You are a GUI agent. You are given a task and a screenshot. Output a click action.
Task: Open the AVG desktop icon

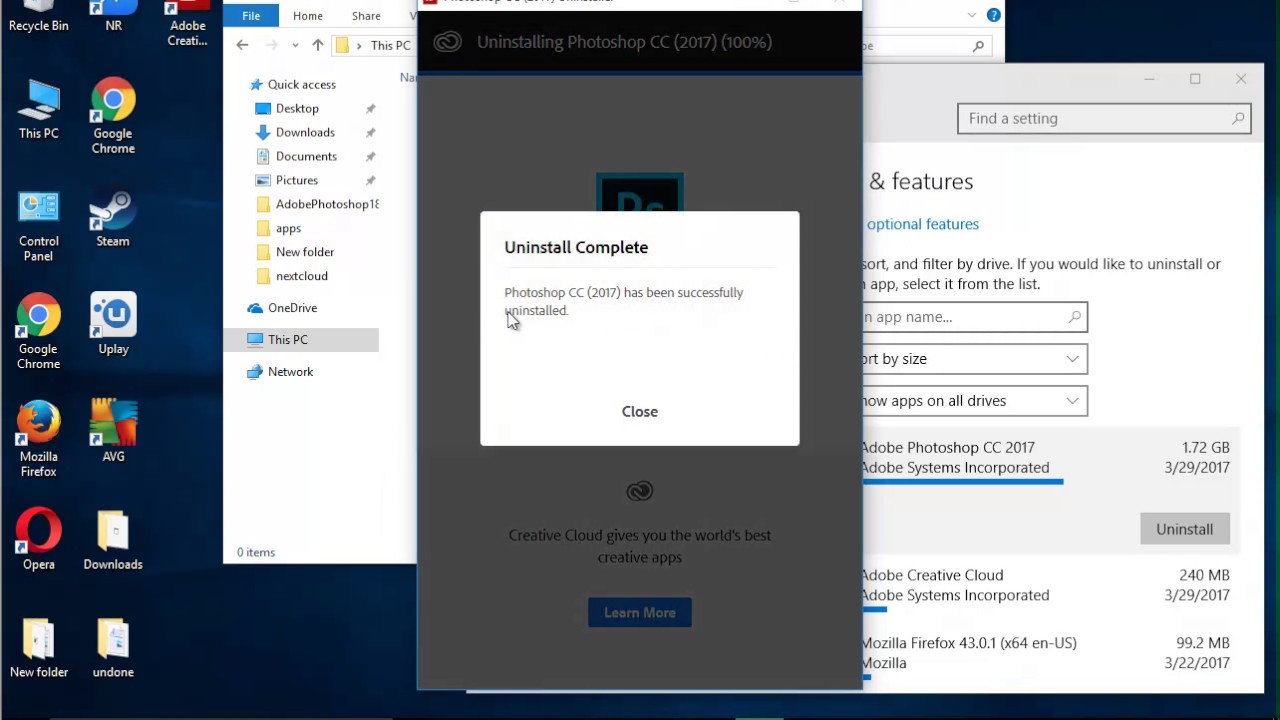(x=113, y=432)
